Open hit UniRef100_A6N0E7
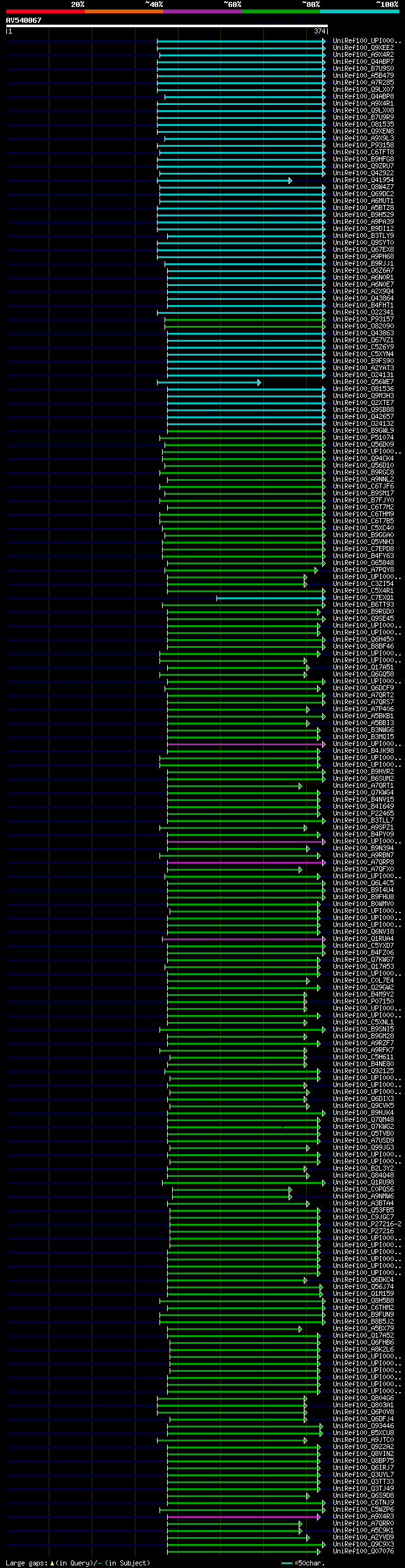This screenshot has height=1568, width=405. (x=363, y=284)
